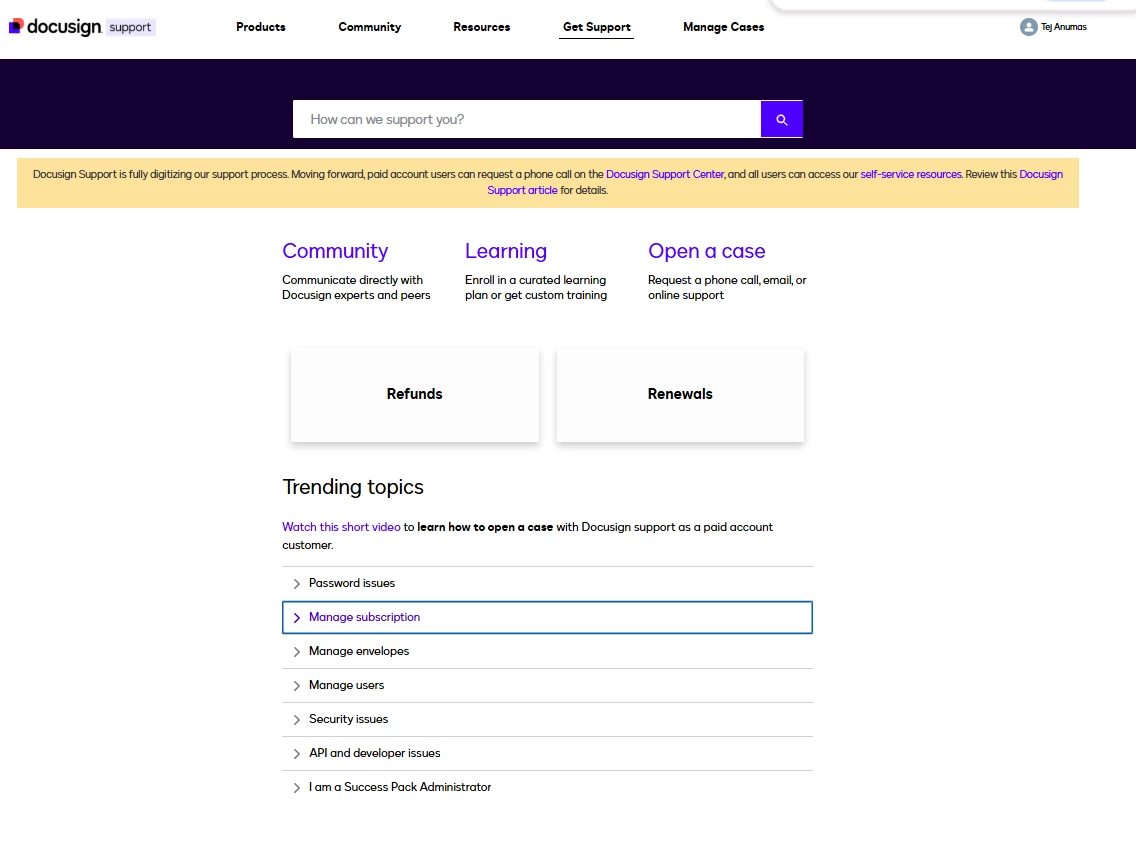Open the Docusign Support article link

[774, 182]
